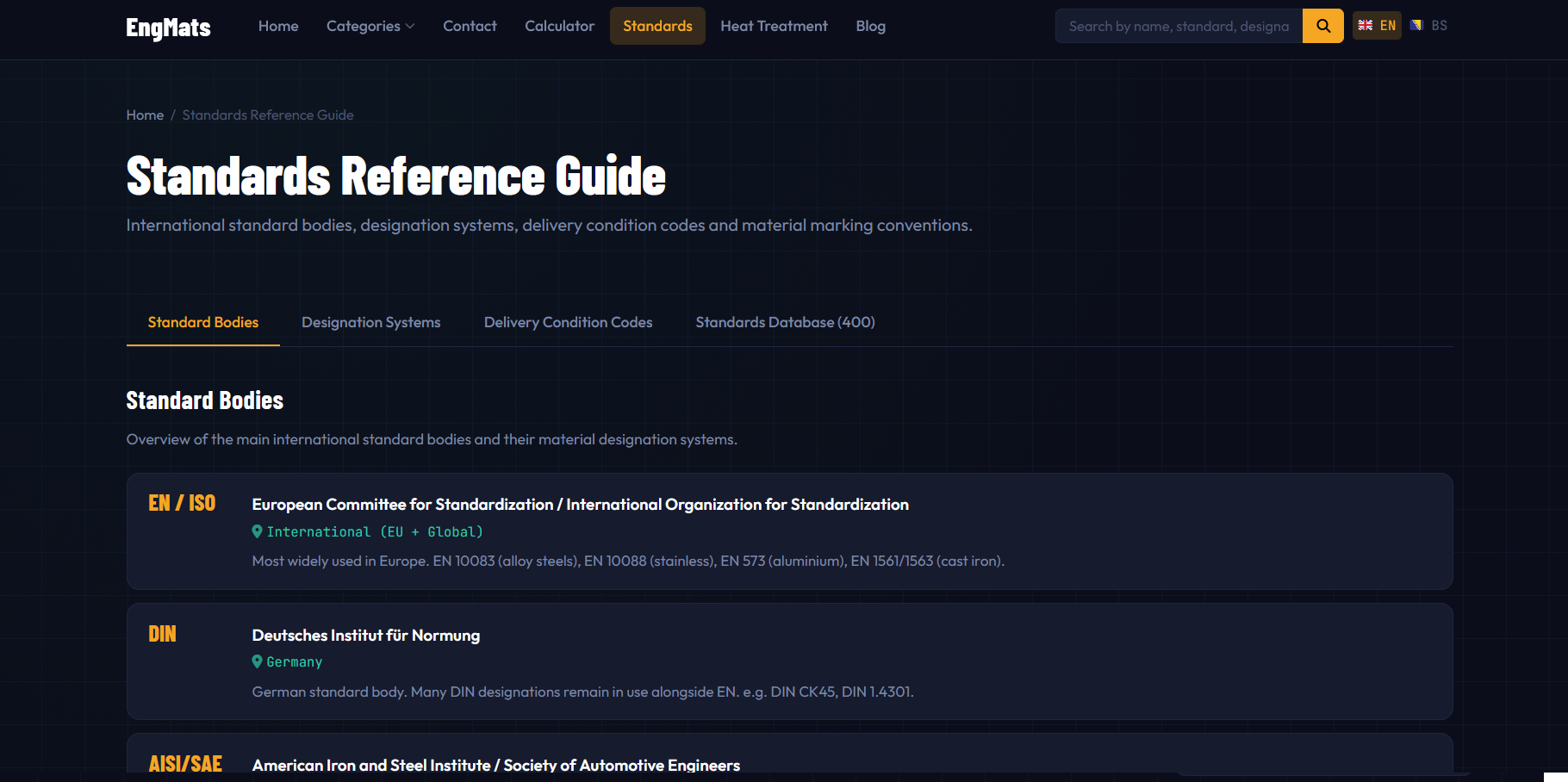
Task: Open the Calculator page
Action: pyautogui.click(x=560, y=26)
